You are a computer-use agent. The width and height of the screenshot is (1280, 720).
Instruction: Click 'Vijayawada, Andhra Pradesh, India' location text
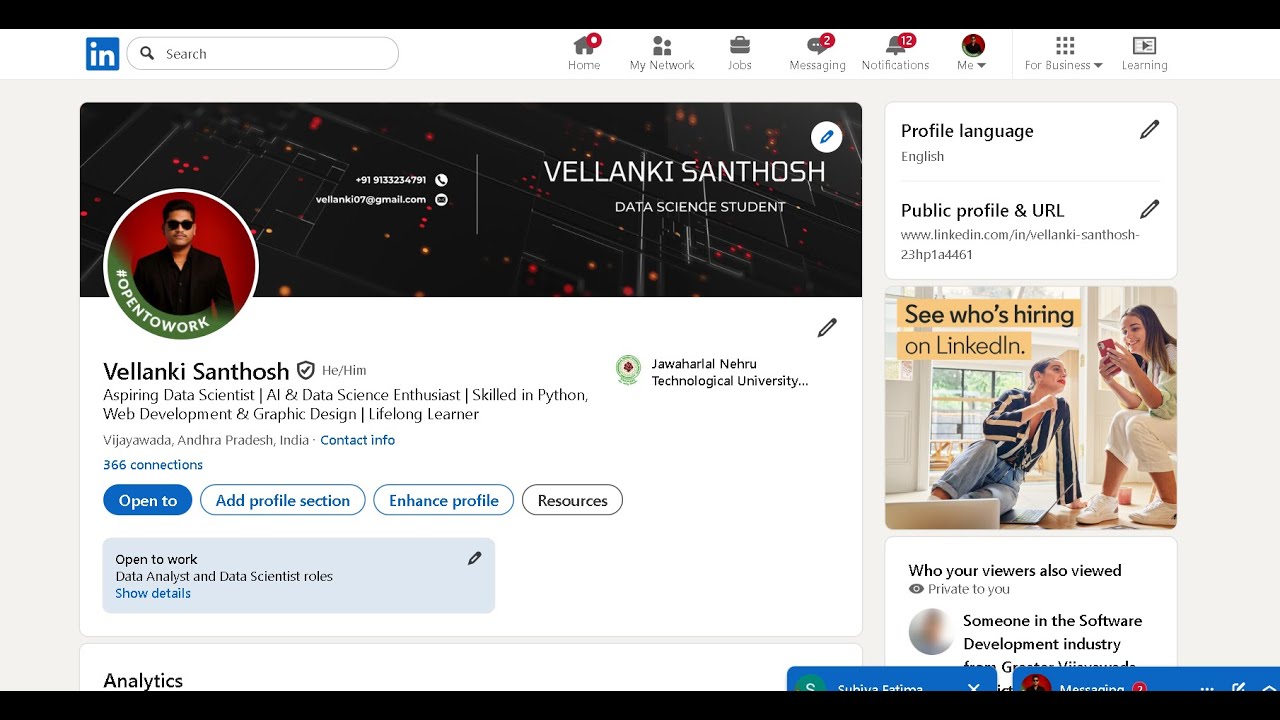pyautogui.click(x=206, y=440)
